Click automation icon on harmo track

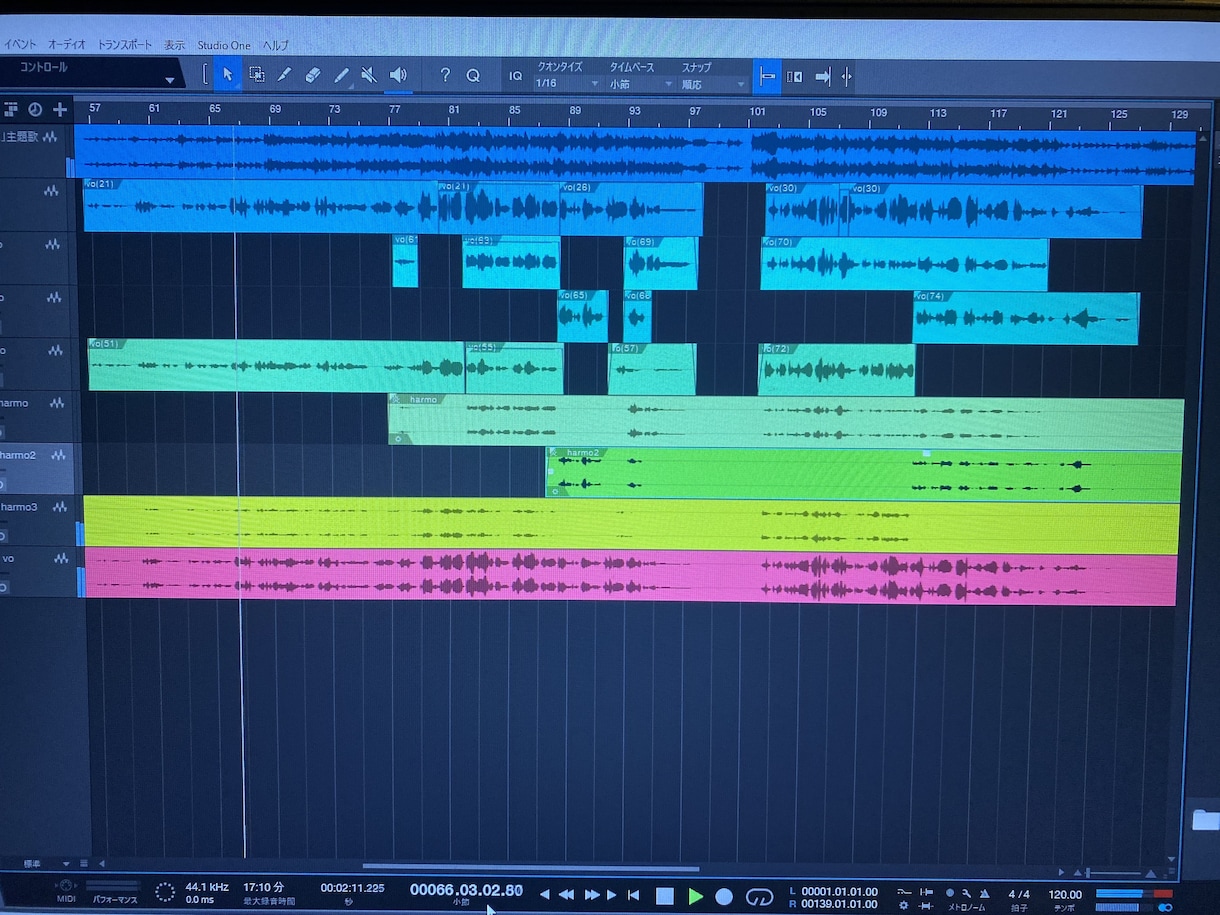58,403
